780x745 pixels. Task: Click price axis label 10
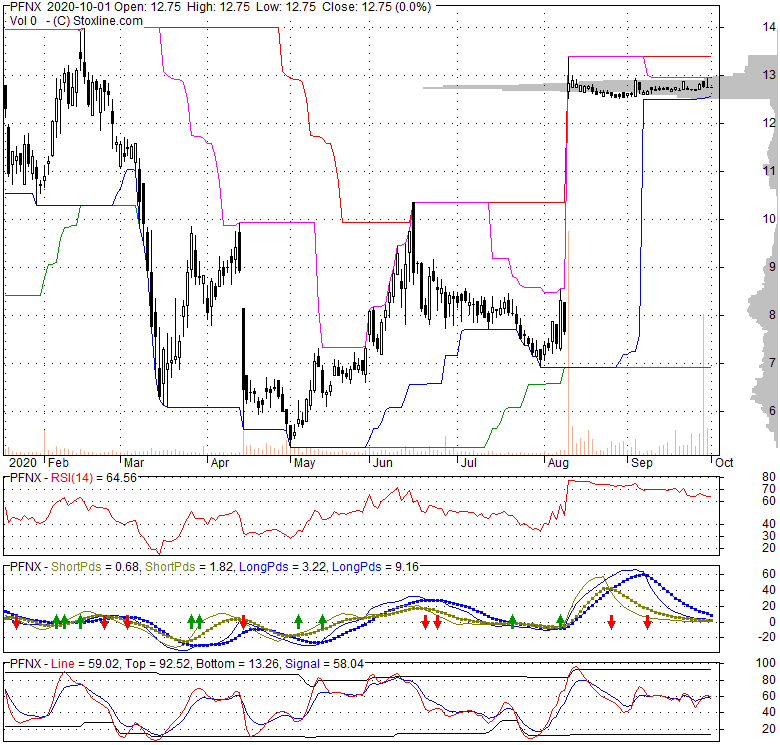[769, 219]
